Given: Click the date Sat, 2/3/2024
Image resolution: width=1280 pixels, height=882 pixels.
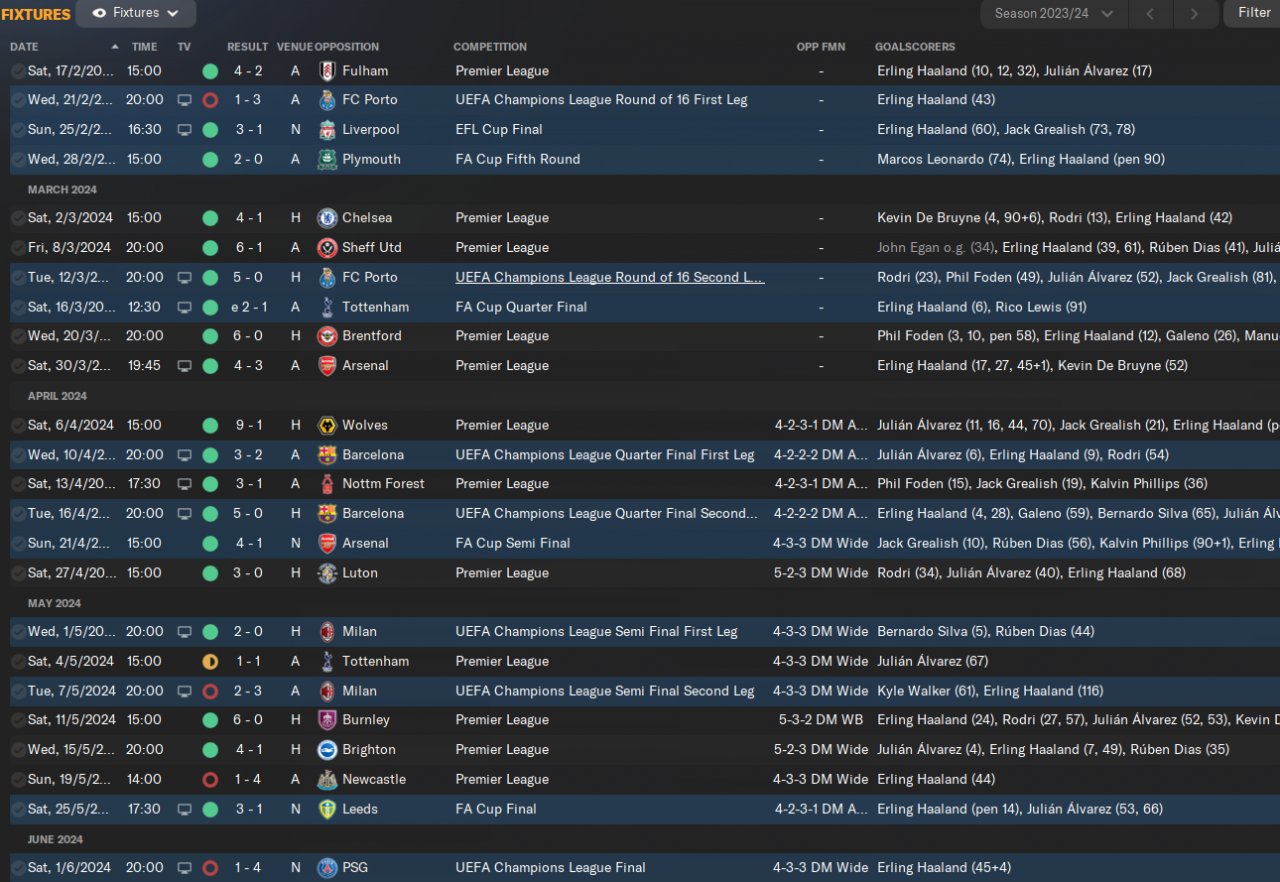Looking at the screenshot, I should pos(70,218).
